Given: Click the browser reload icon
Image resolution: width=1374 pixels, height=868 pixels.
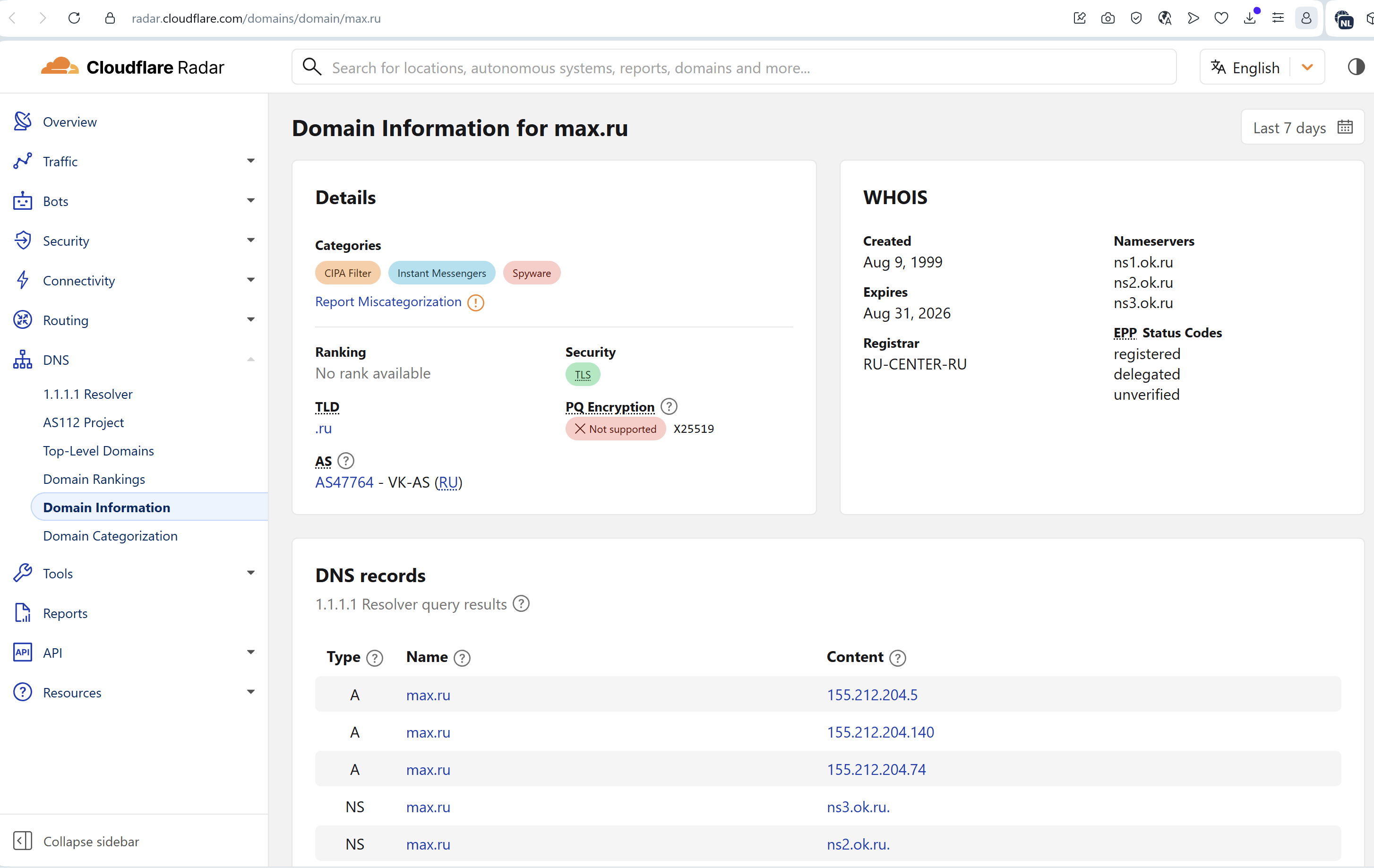Looking at the screenshot, I should point(74,18).
